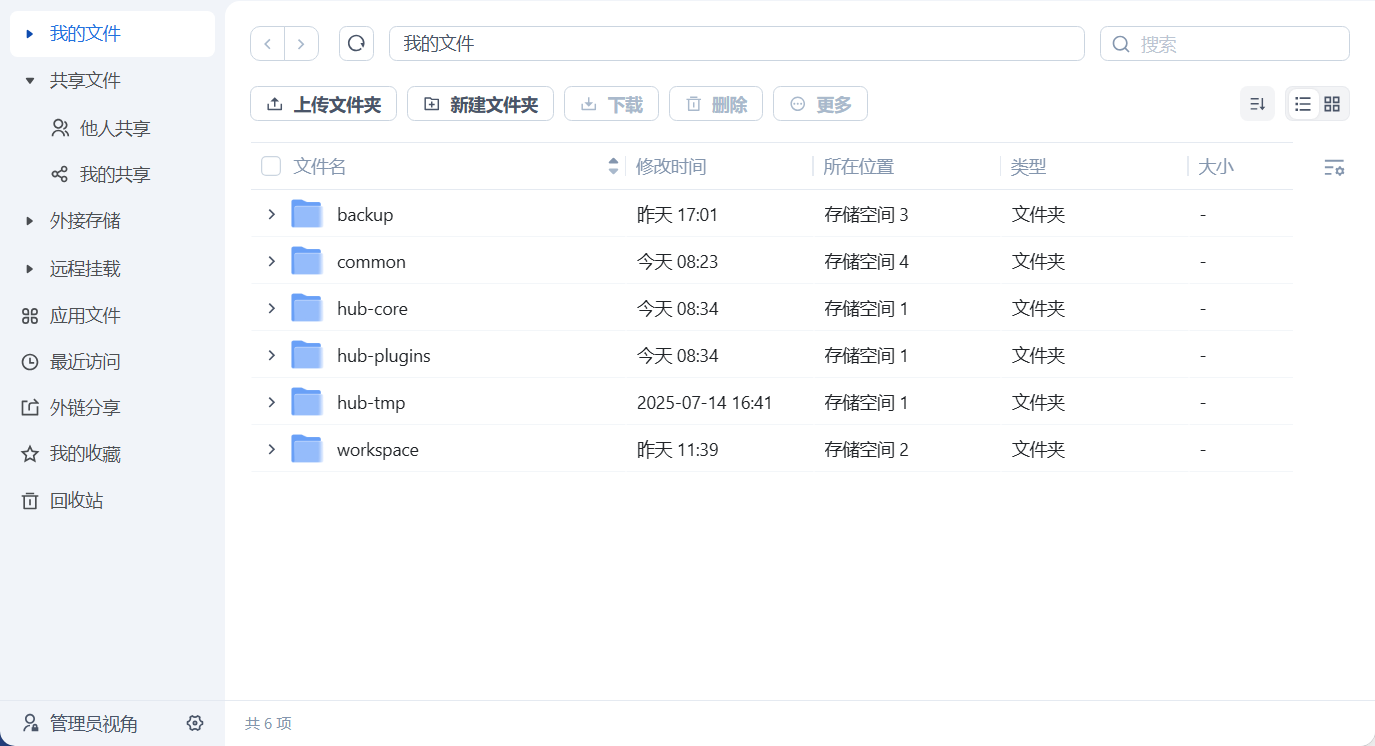Click the 新建文件夹 button
Viewport: 1375px width, 746px height.
(480, 104)
